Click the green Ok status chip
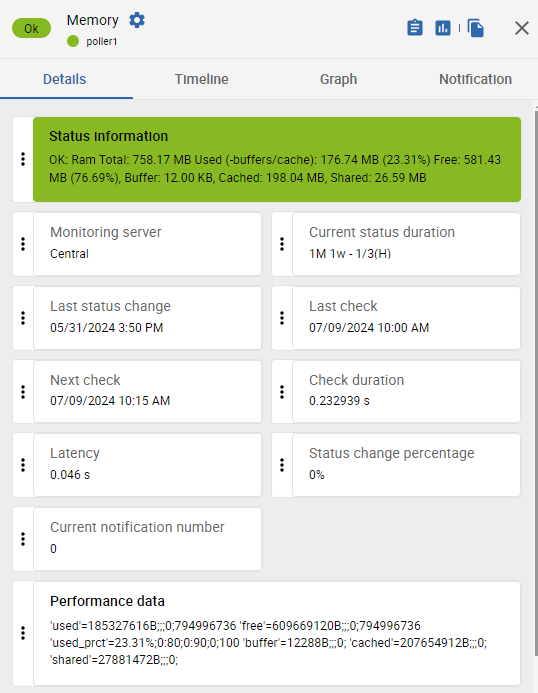This screenshot has height=693, width=538. (x=31, y=28)
